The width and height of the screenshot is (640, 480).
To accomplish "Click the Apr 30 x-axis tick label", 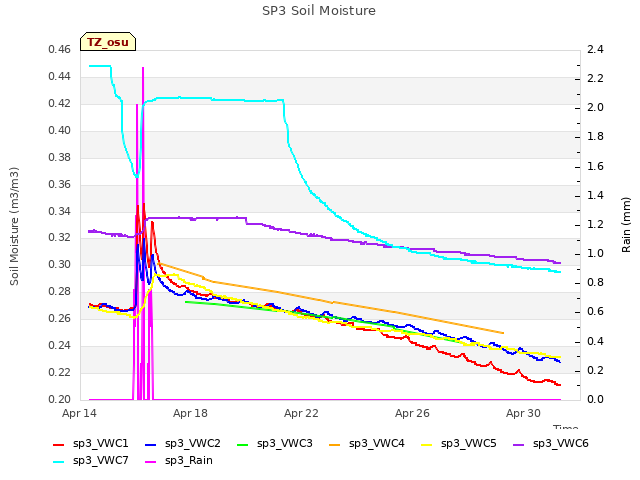I will tap(523, 413).
